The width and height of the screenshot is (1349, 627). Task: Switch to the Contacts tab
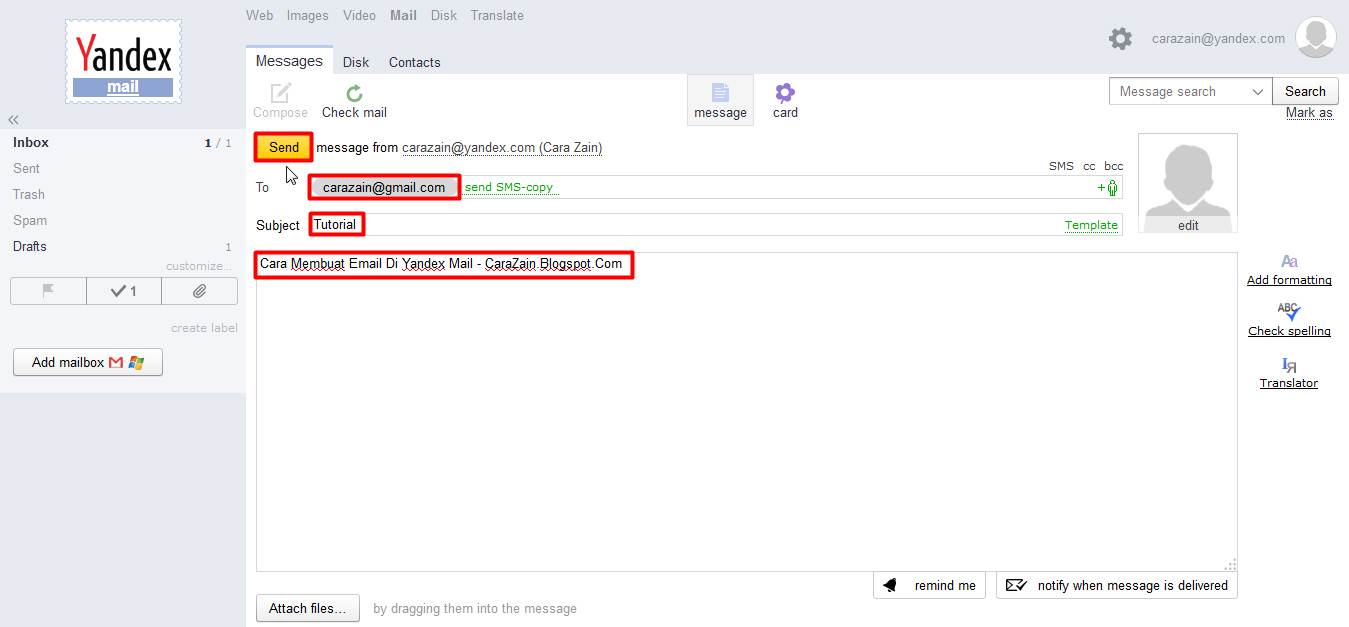(415, 62)
